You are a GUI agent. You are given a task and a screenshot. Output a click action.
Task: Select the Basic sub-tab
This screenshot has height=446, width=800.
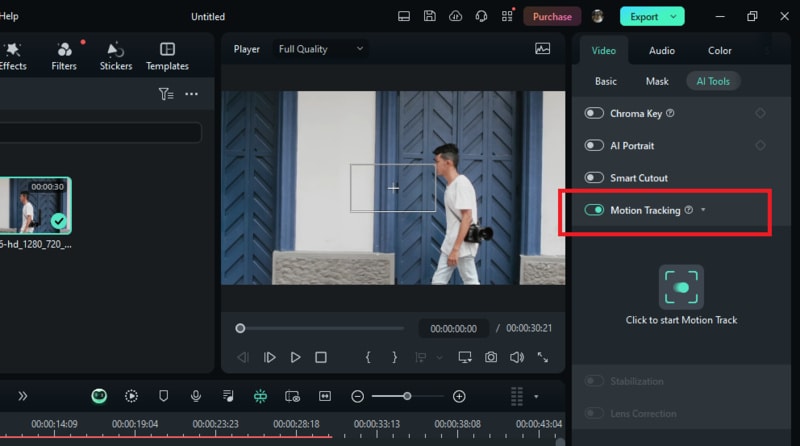pyautogui.click(x=606, y=81)
